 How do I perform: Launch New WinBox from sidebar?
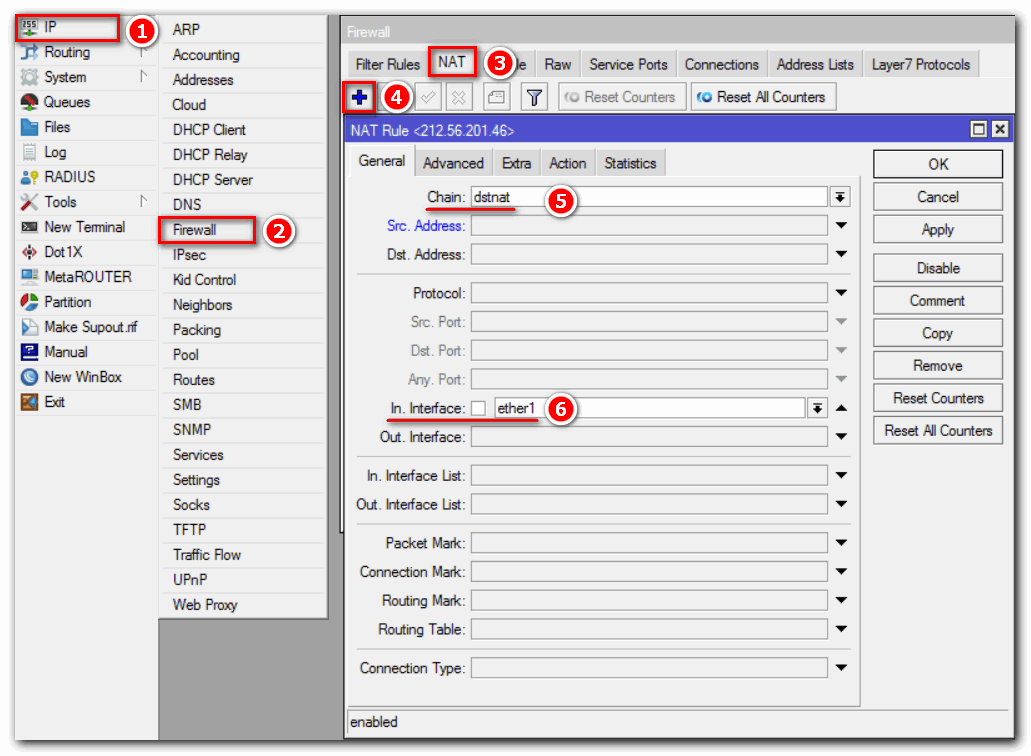82,377
